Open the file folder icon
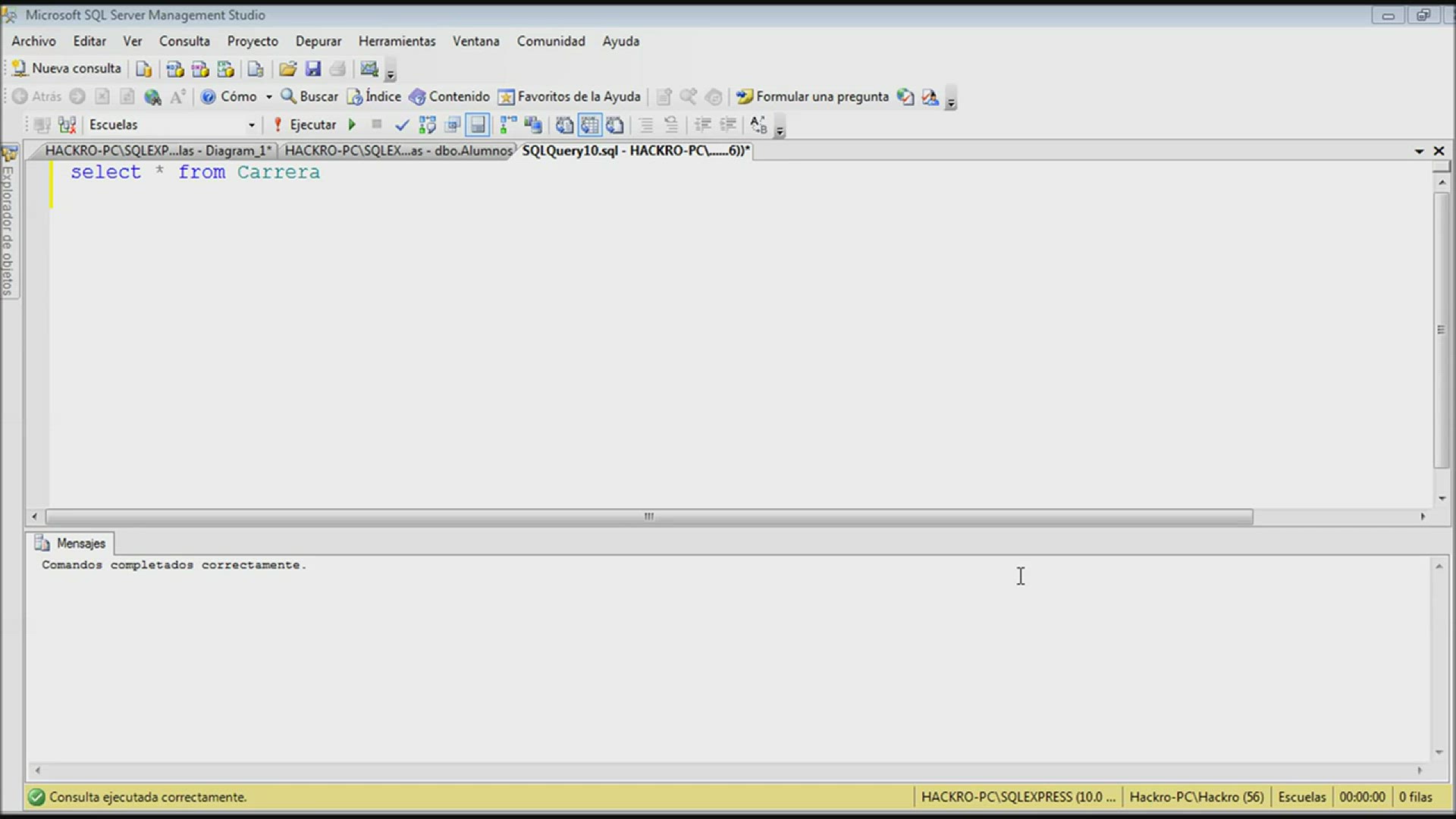 coord(287,69)
